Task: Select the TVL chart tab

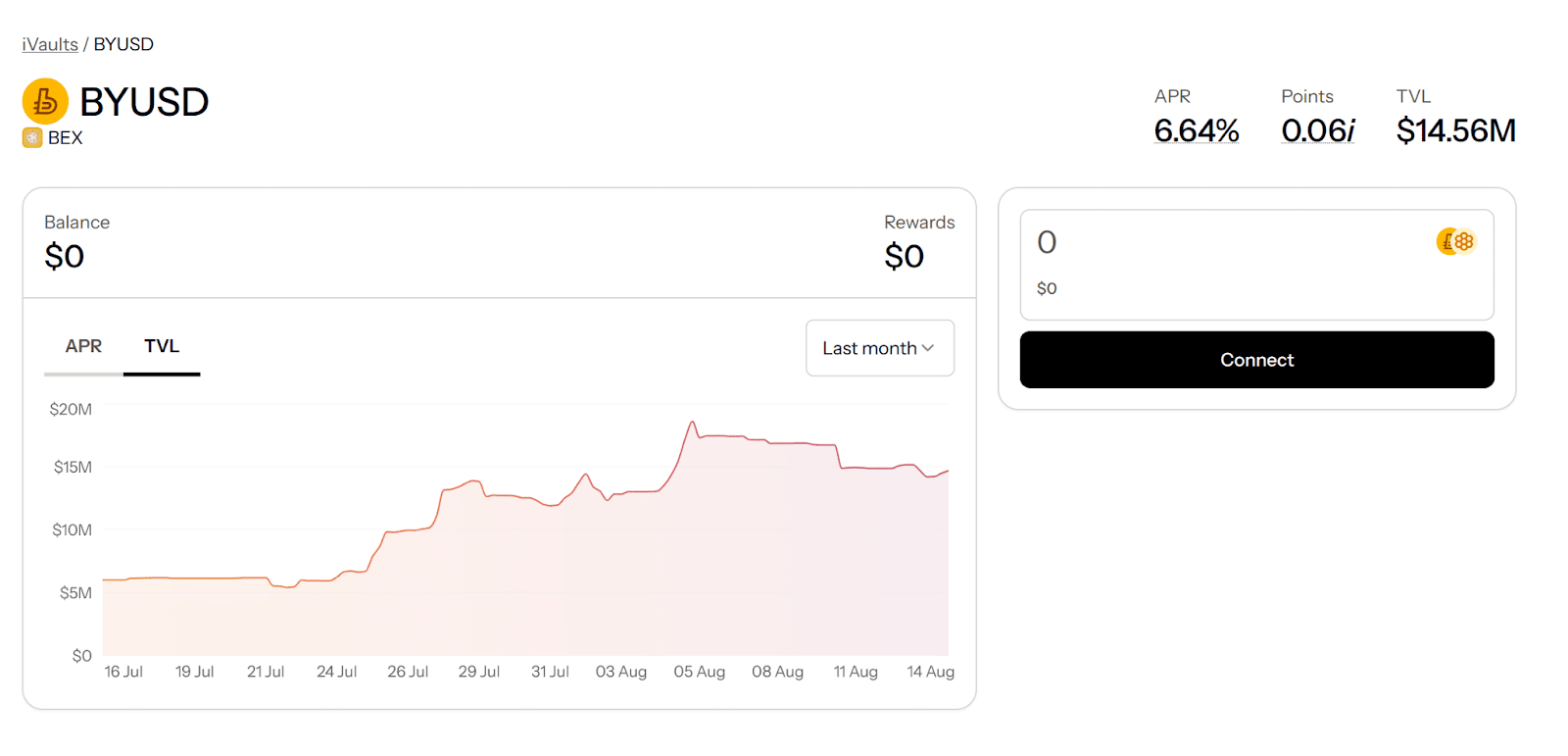Action: [162, 346]
